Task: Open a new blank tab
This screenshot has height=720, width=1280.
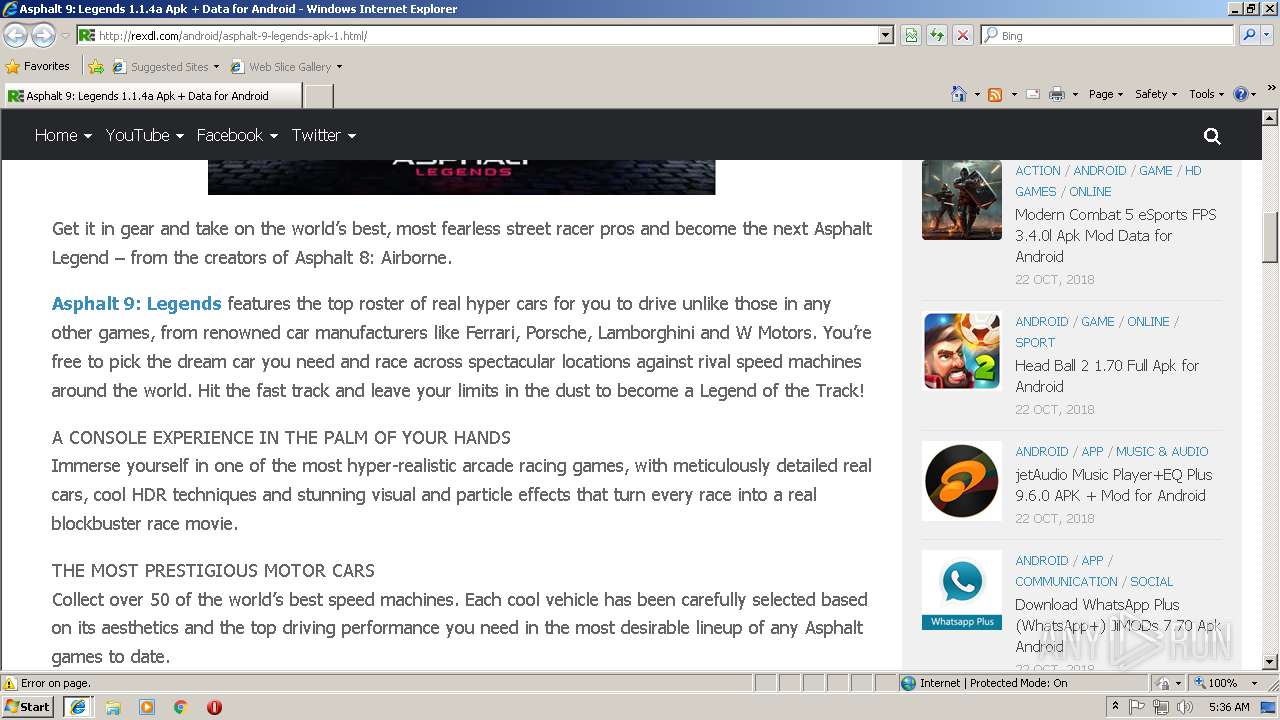Action: pyautogui.click(x=318, y=96)
